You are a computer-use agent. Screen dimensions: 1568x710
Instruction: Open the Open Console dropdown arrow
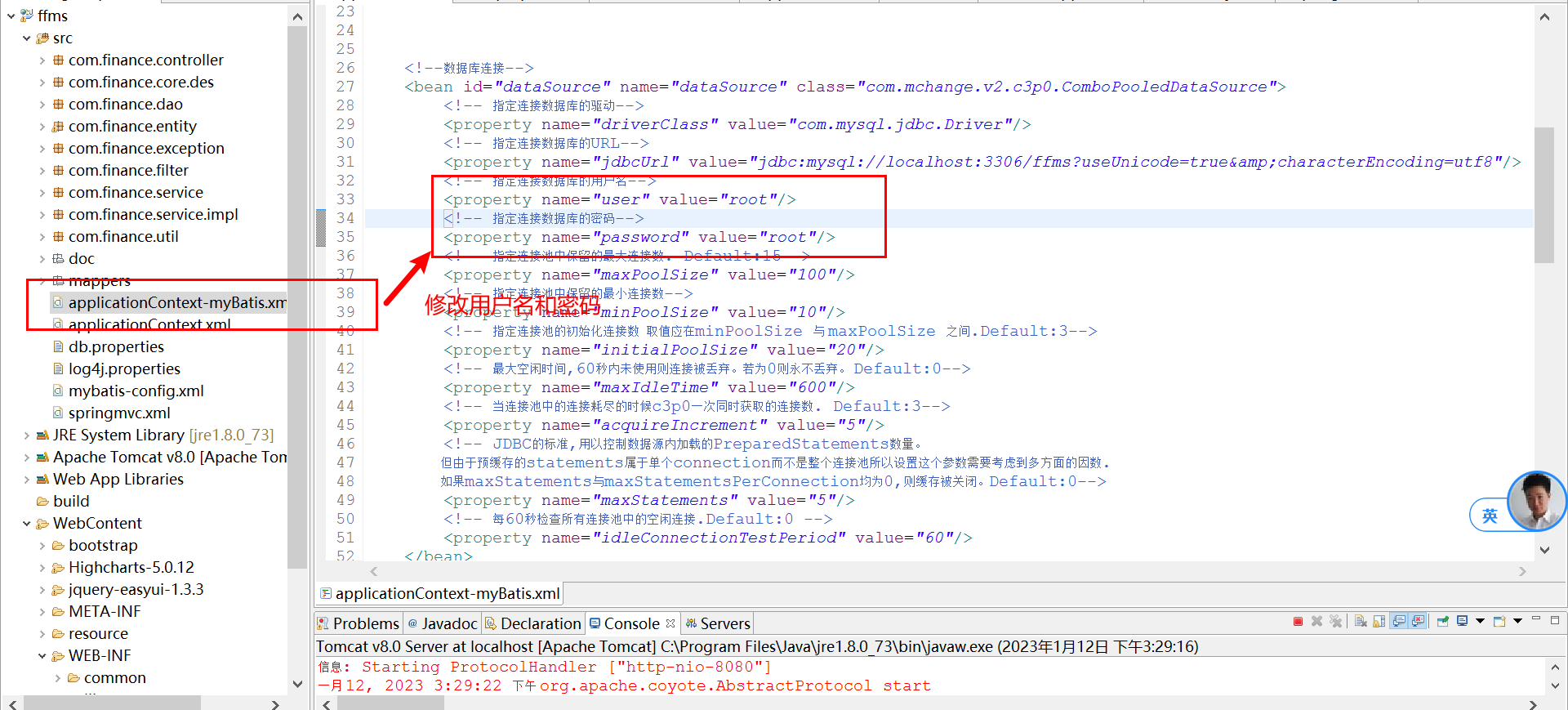1517,621
